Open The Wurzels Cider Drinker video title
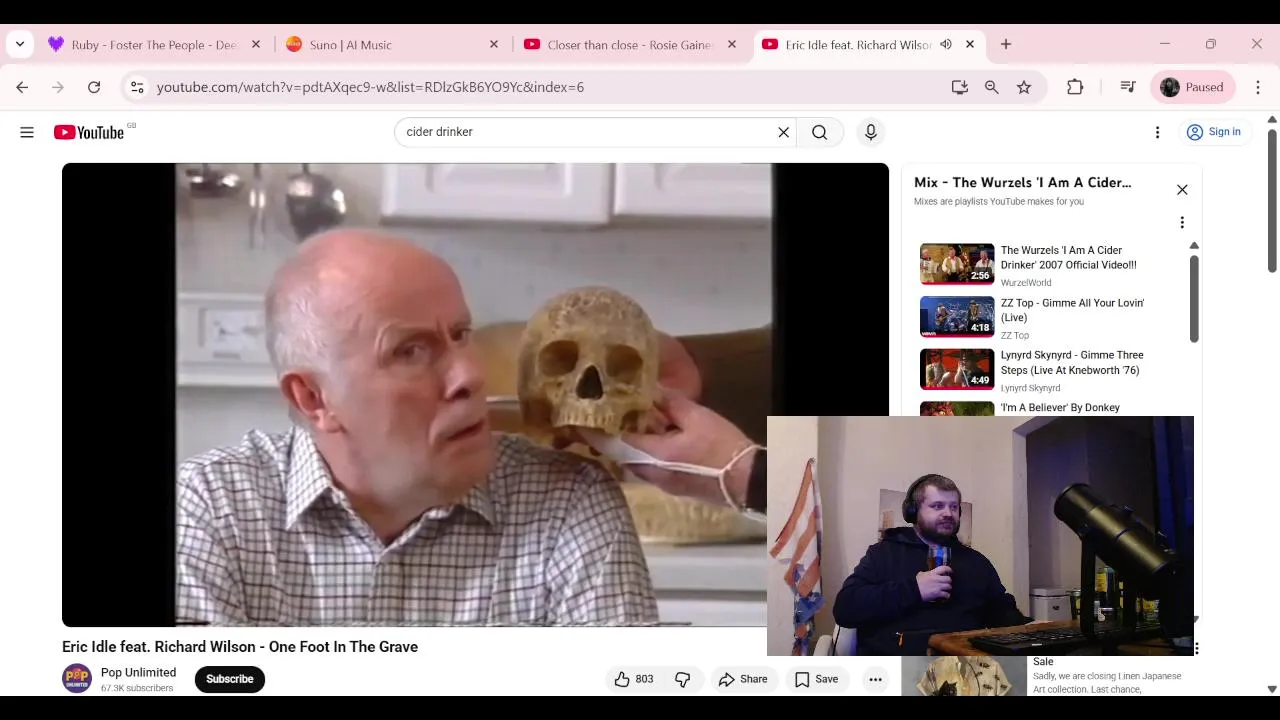This screenshot has height=720, width=1280. (x=1069, y=258)
